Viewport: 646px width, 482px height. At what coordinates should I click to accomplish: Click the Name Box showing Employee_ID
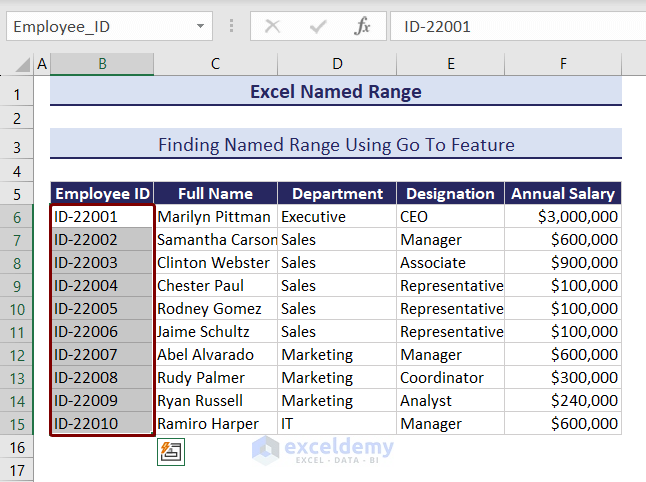click(100, 27)
